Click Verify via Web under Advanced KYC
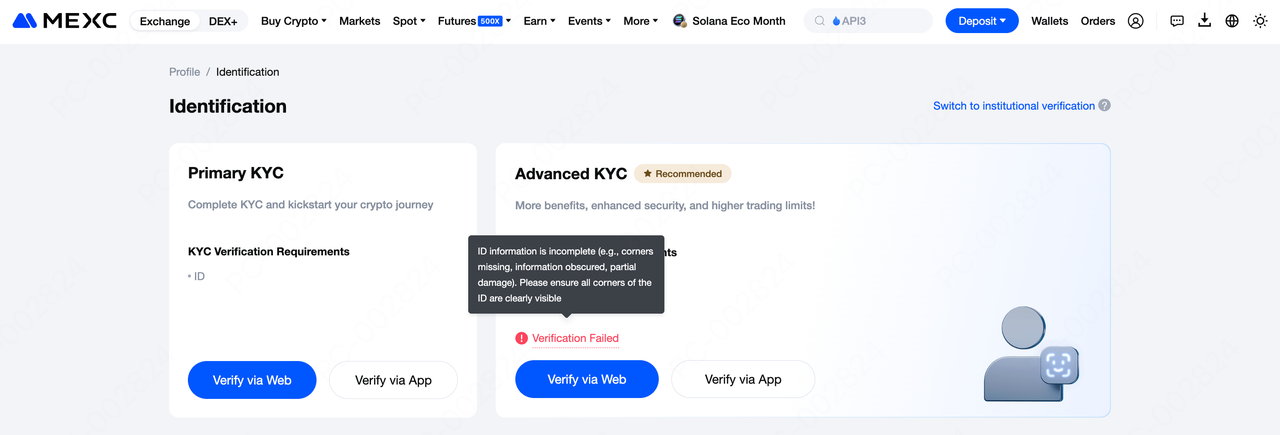 (x=587, y=379)
